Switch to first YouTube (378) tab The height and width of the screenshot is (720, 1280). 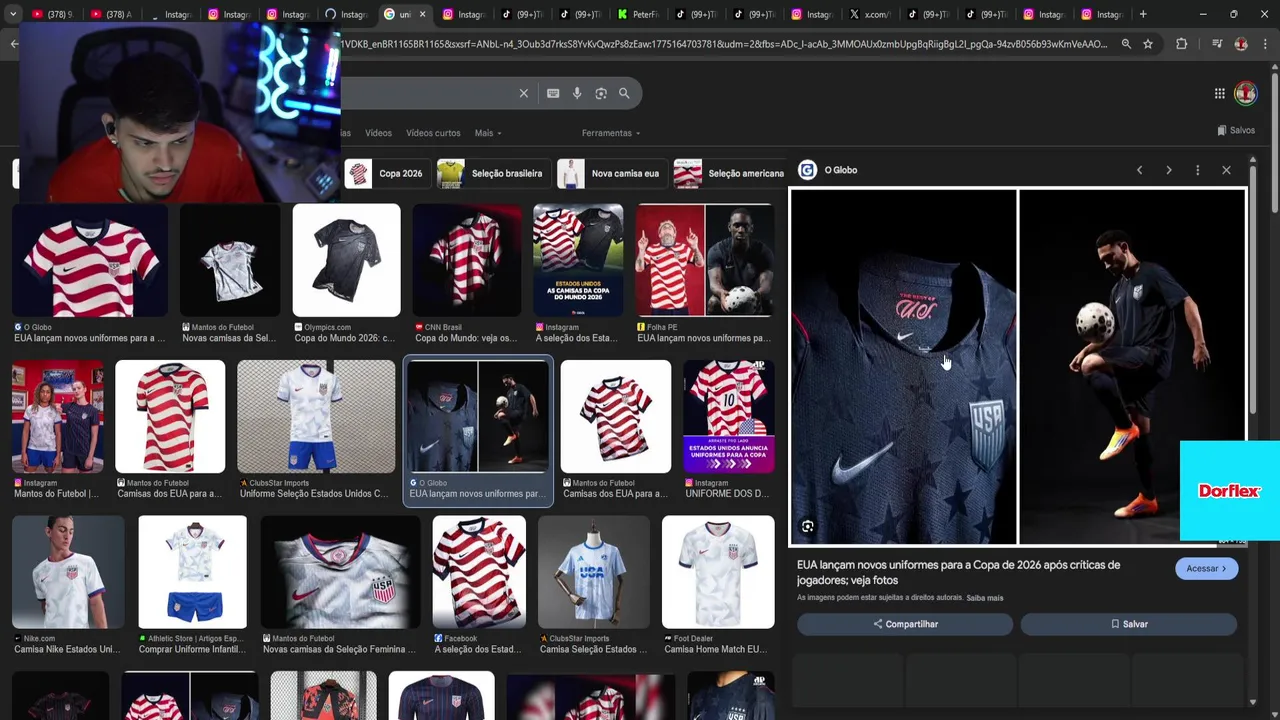52,14
